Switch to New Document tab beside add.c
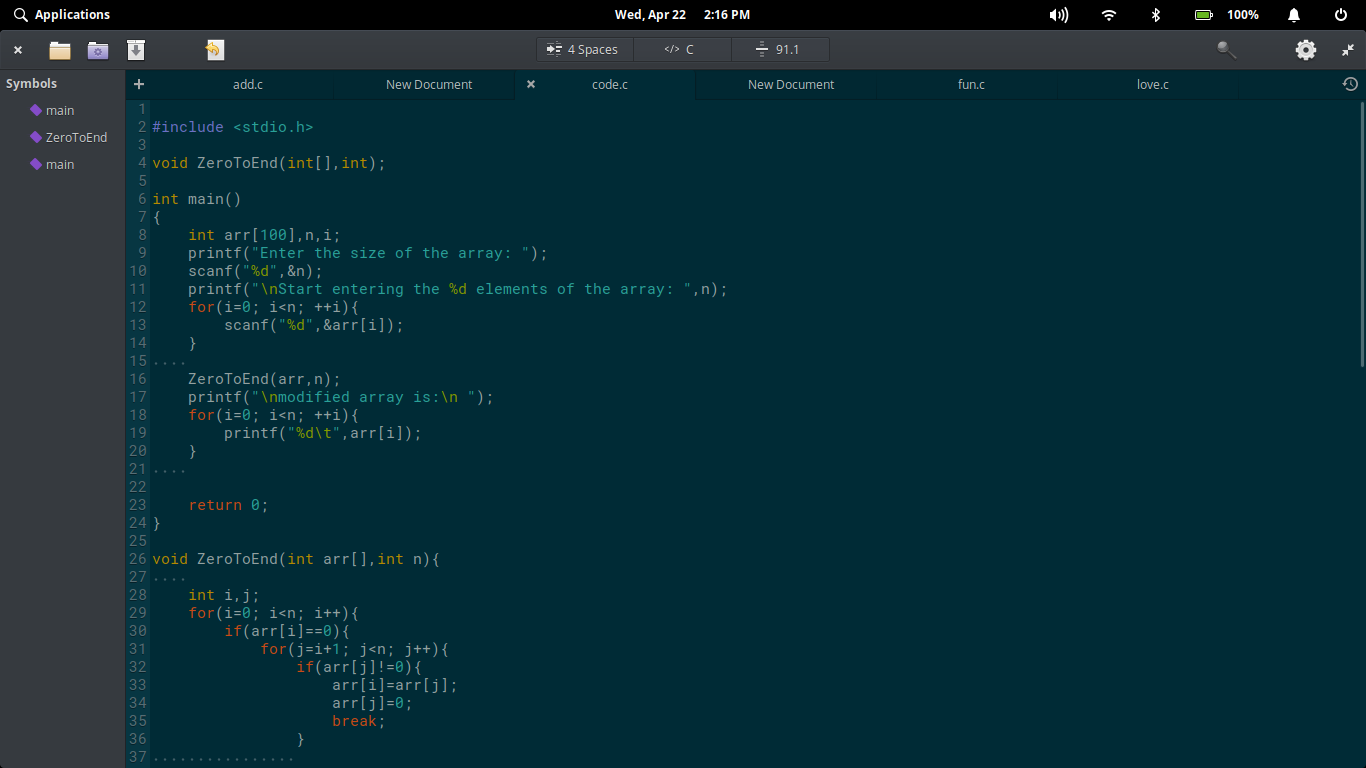Screen dimensions: 1366x768 pos(429,84)
